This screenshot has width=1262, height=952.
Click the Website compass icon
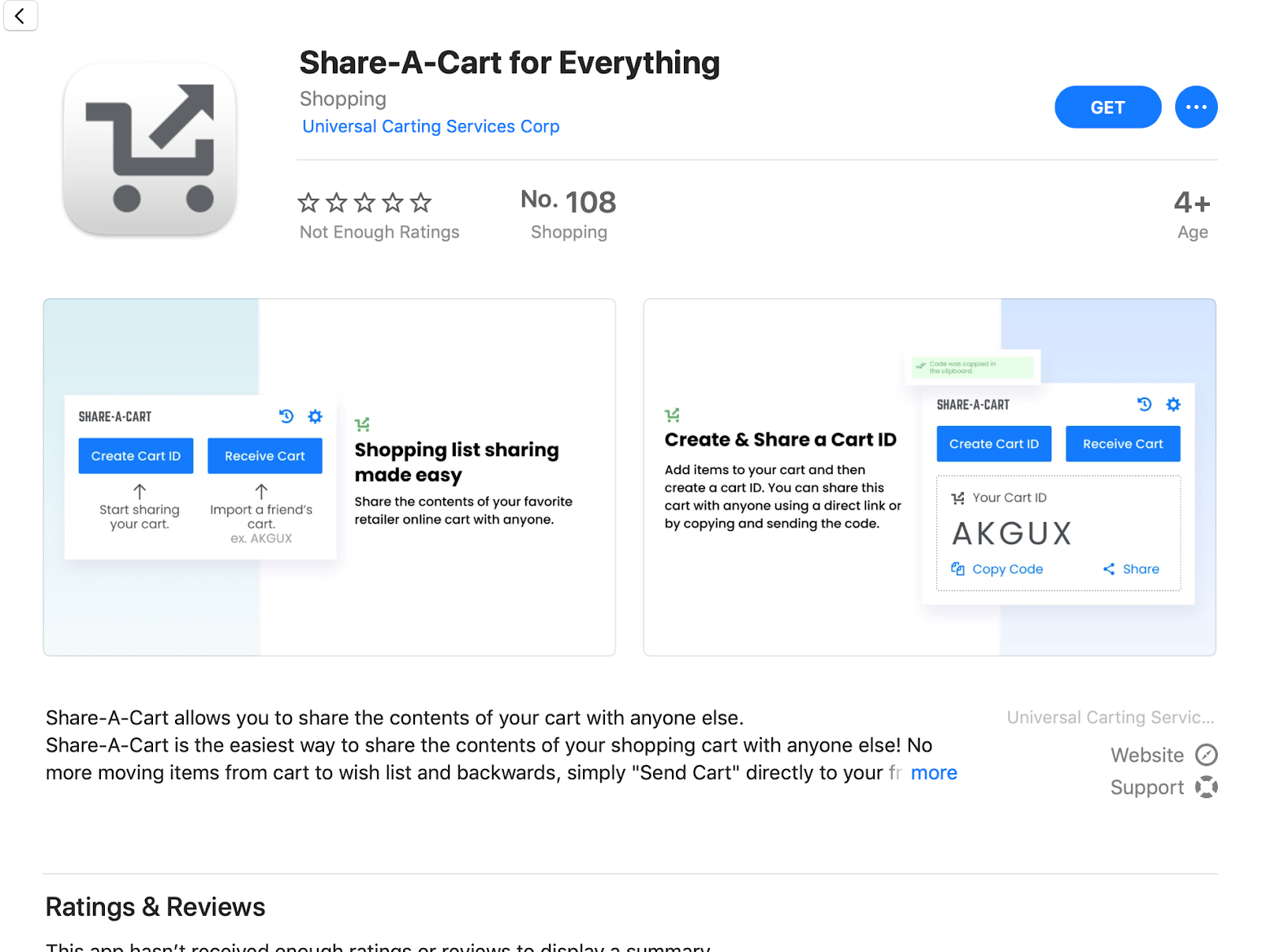tap(1206, 755)
